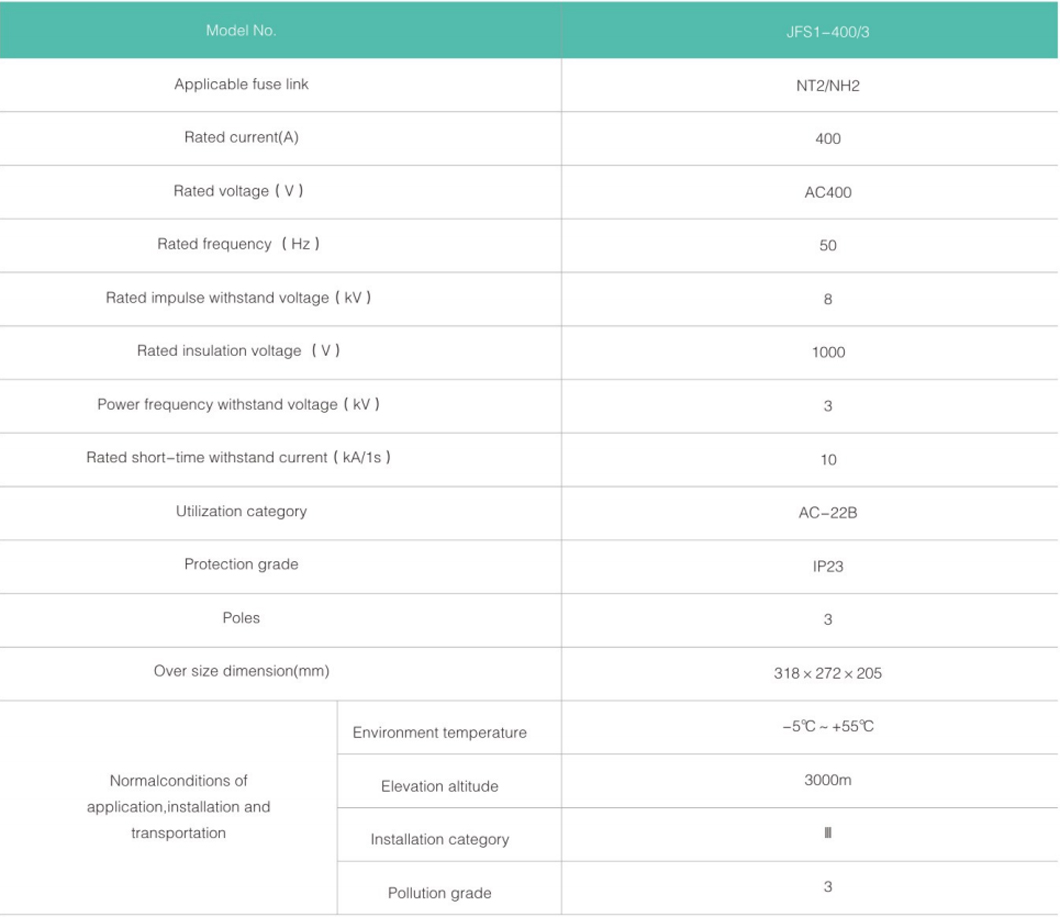Click the Pollution grade label
Image resolution: width=1060 pixels, height=917 pixels.
439,893
